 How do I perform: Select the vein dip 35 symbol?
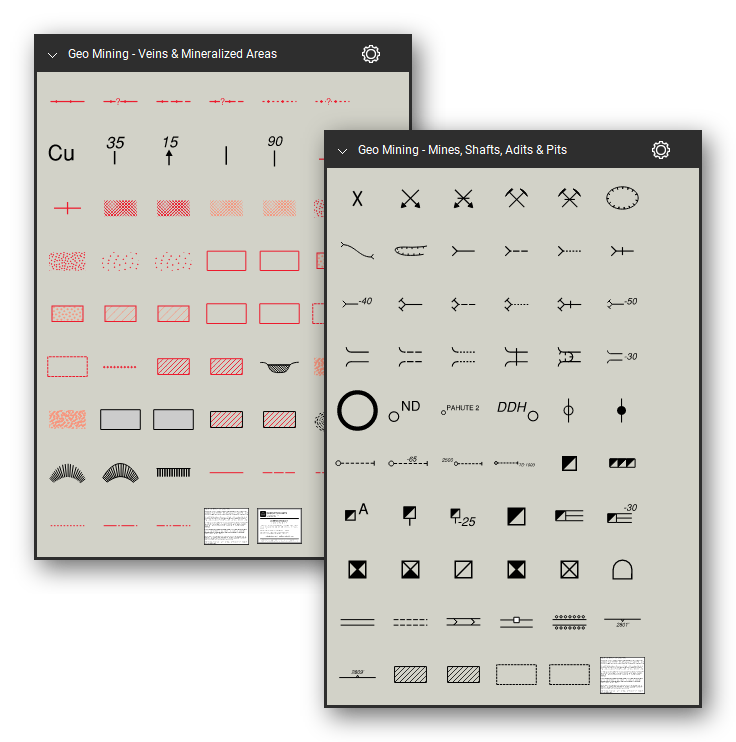coord(115,150)
